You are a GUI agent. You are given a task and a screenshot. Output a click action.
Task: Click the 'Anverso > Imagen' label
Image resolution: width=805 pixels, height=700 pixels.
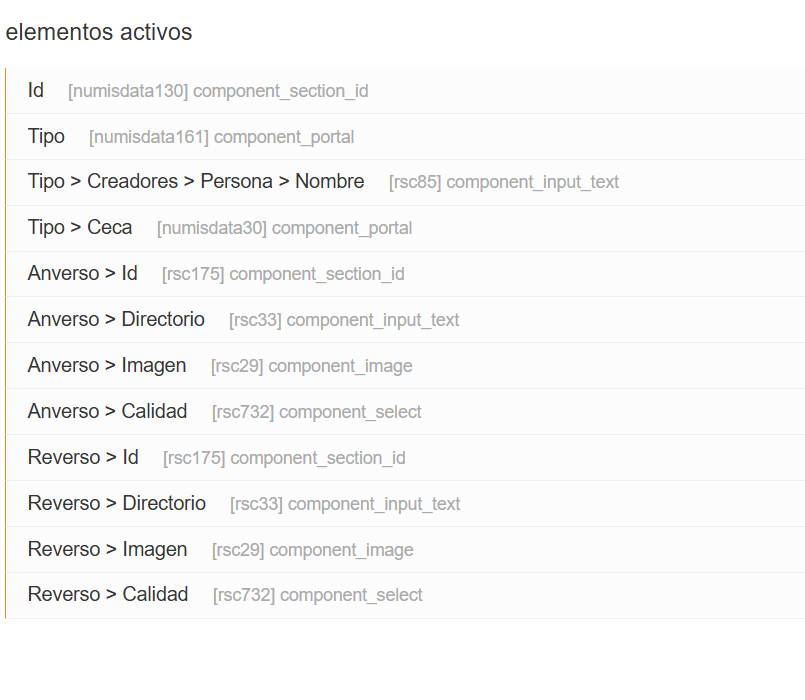click(x=107, y=366)
